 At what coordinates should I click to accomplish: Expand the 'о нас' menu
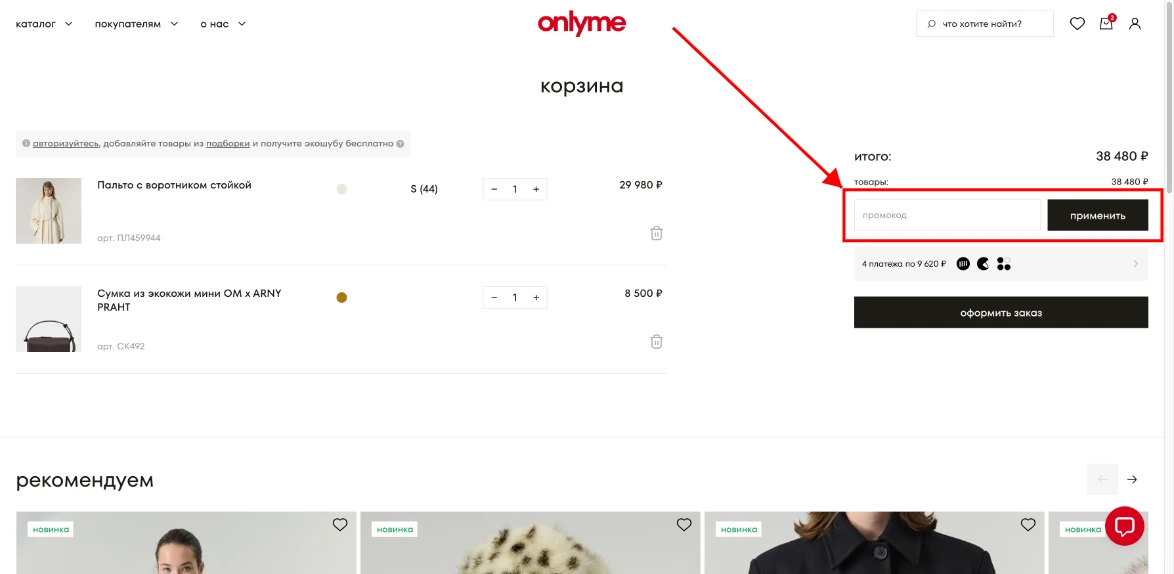click(223, 24)
